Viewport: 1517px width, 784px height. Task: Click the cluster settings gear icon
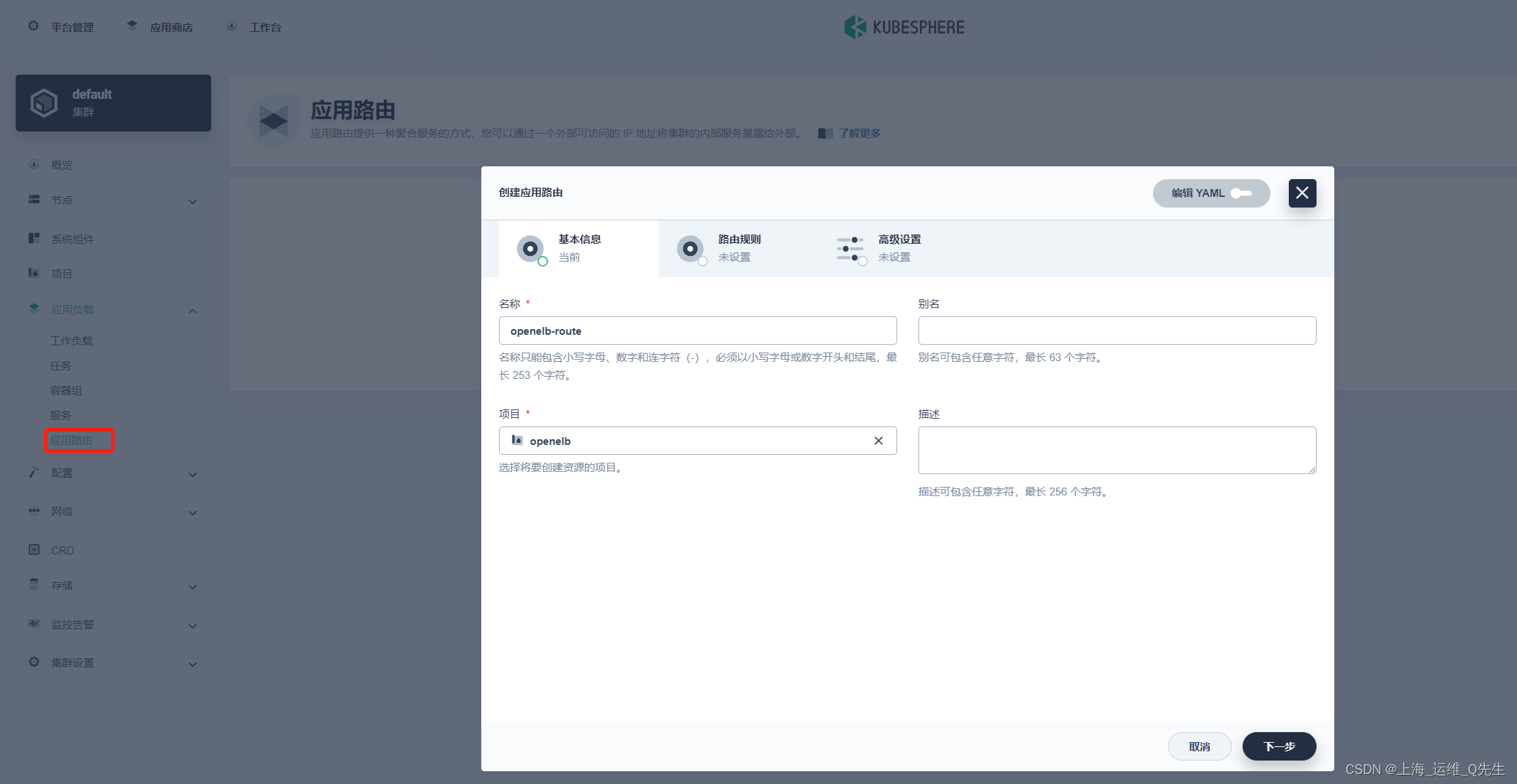[34, 662]
